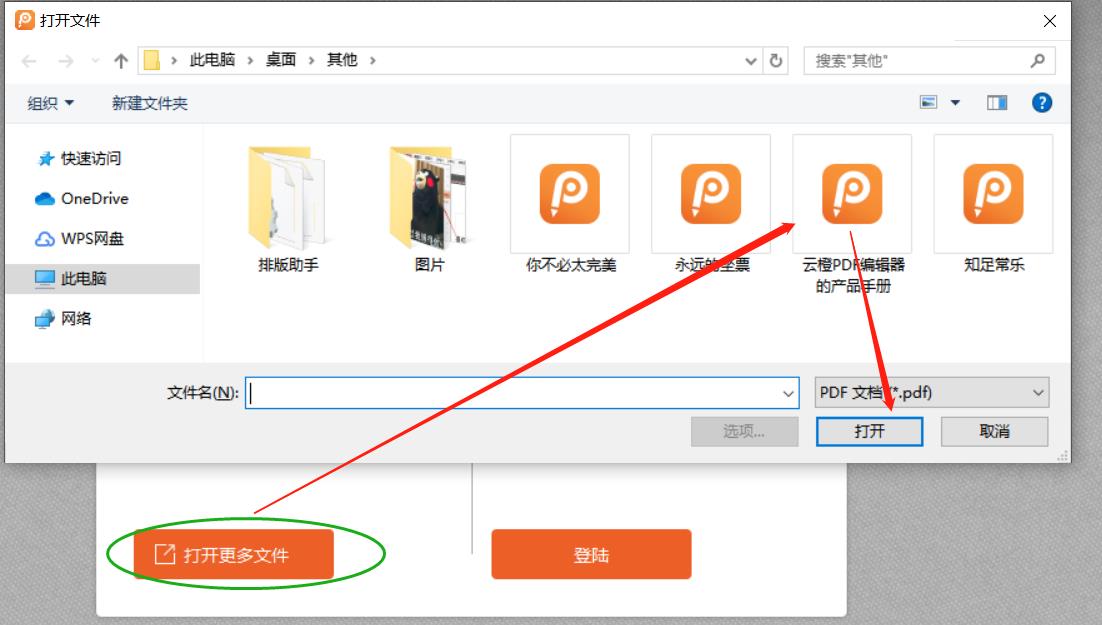Open the file name dropdown arrow

tap(788, 394)
